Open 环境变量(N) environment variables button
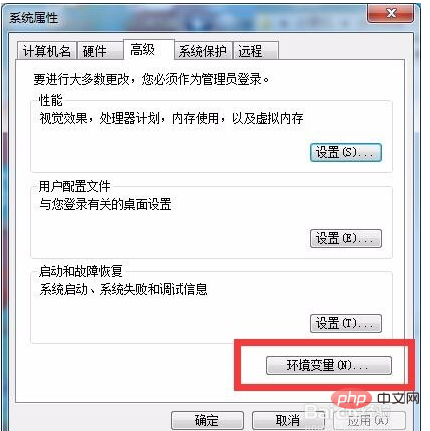The width and height of the screenshot is (430, 431). click(329, 365)
